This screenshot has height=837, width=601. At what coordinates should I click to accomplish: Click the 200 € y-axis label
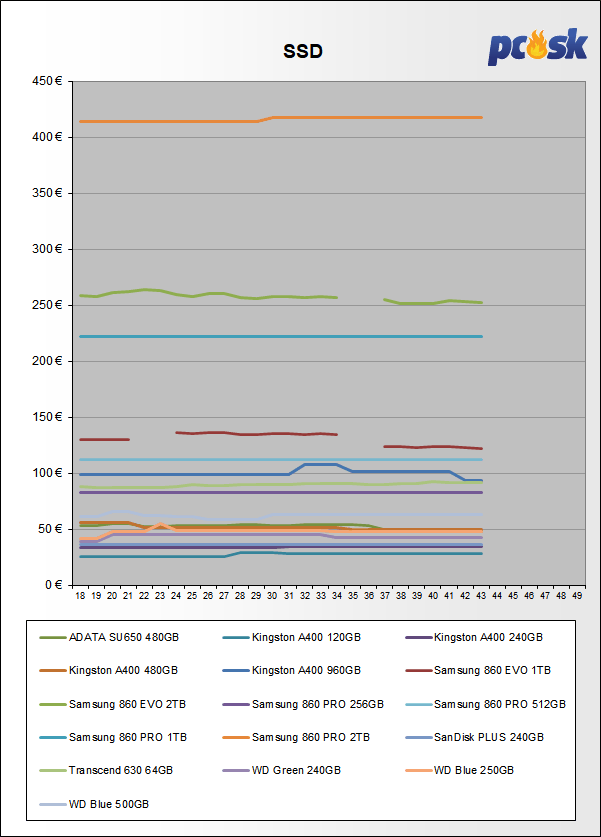pyautogui.click(x=47, y=361)
